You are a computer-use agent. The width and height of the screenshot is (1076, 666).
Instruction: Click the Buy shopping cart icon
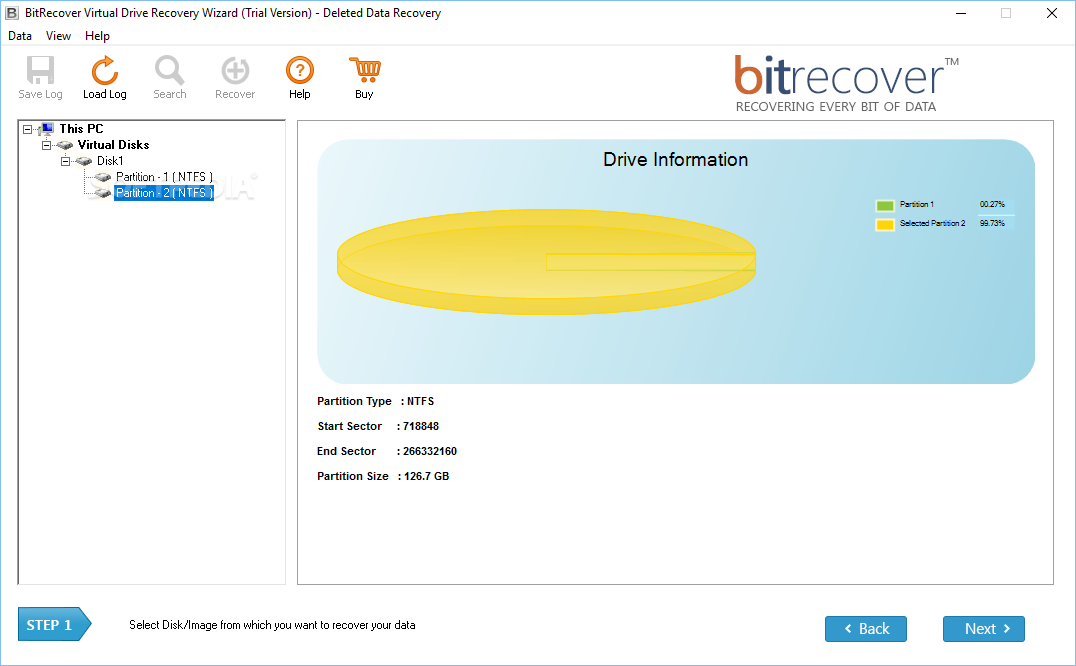(x=364, y=70)
